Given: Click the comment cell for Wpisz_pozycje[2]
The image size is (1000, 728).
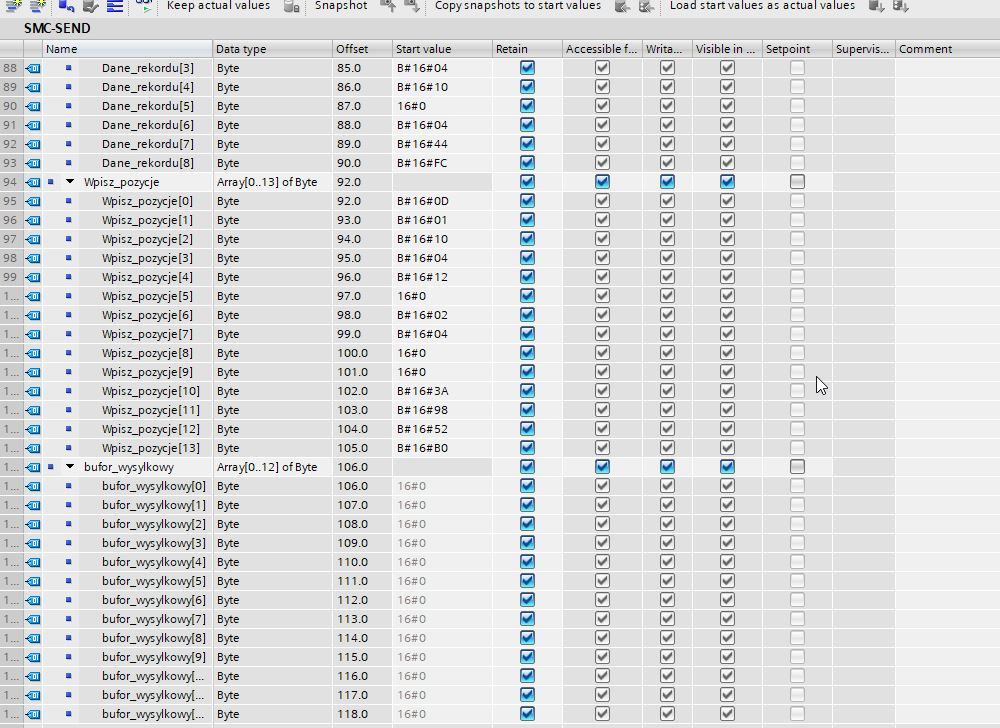Looking at the screenshot, I should (x=947, y=239).
